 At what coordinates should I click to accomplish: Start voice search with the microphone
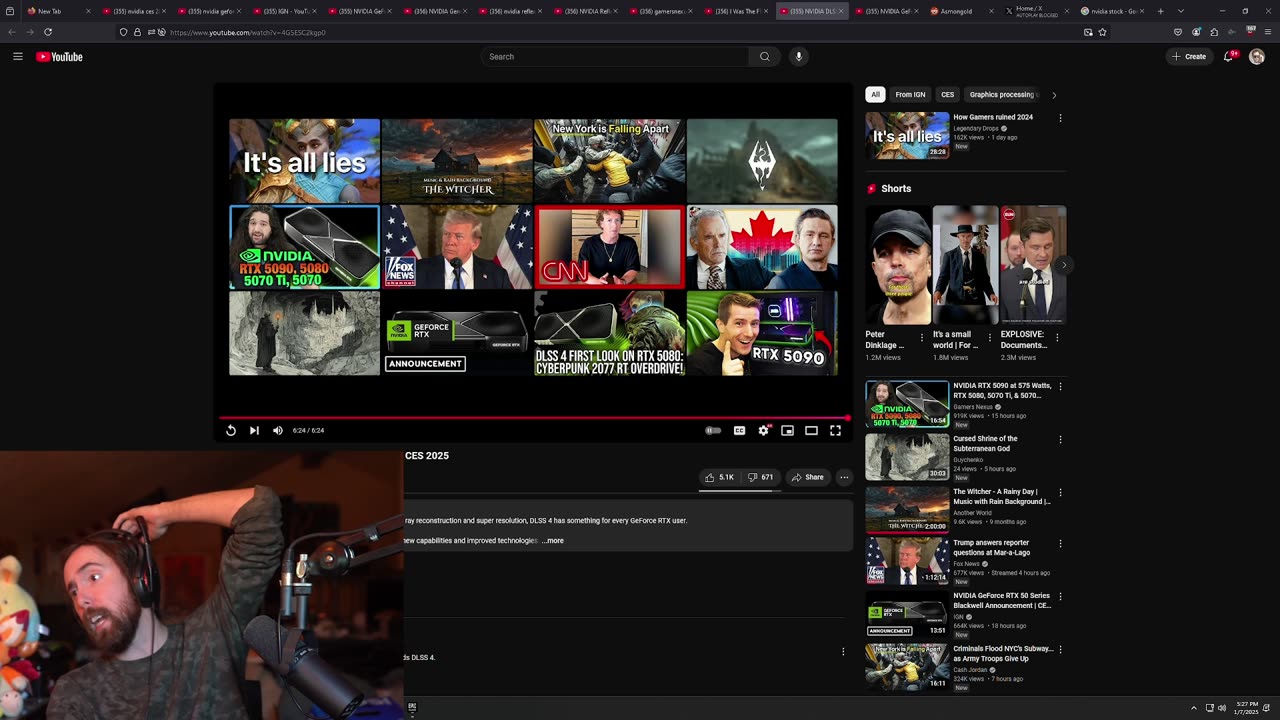(x=798, y=57)
